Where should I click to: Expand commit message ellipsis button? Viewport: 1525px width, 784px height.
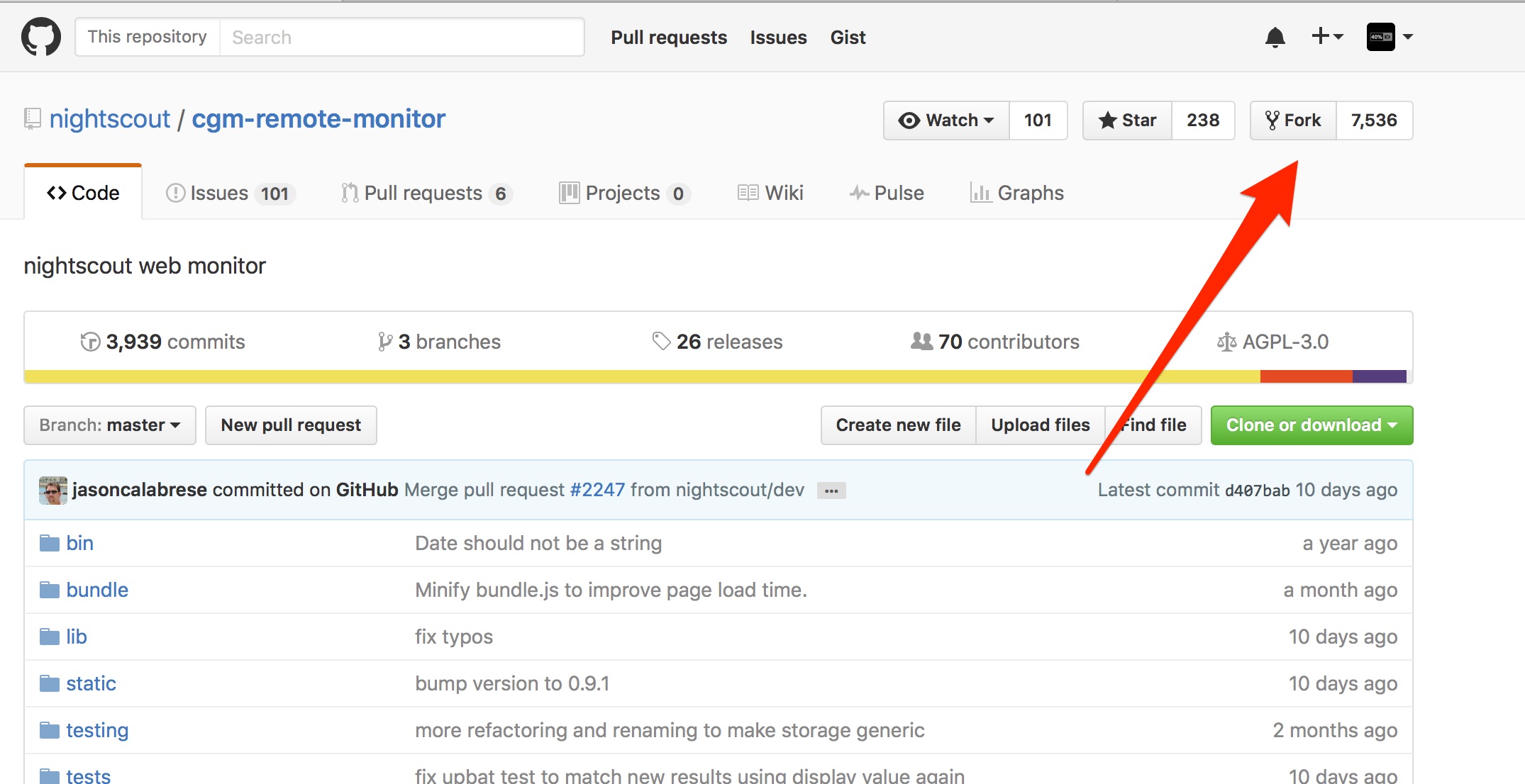click(831, 491)
